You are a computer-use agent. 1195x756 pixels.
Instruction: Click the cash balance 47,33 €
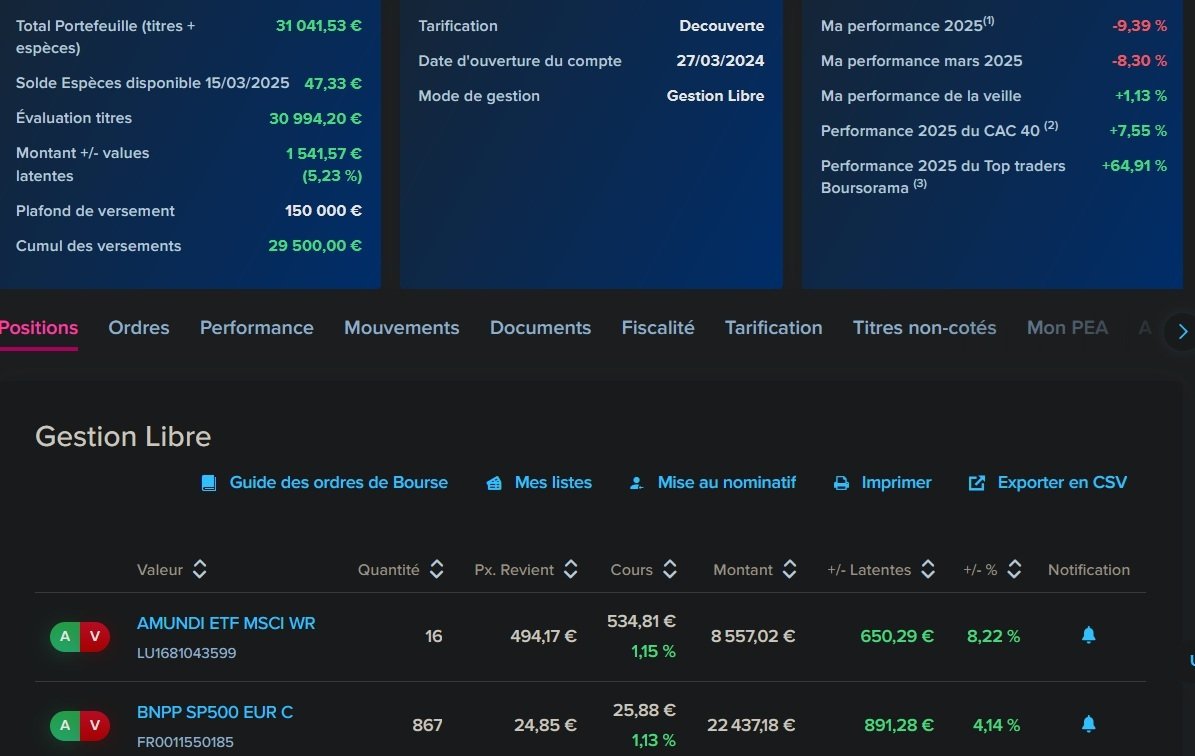(x=333, y=84)
